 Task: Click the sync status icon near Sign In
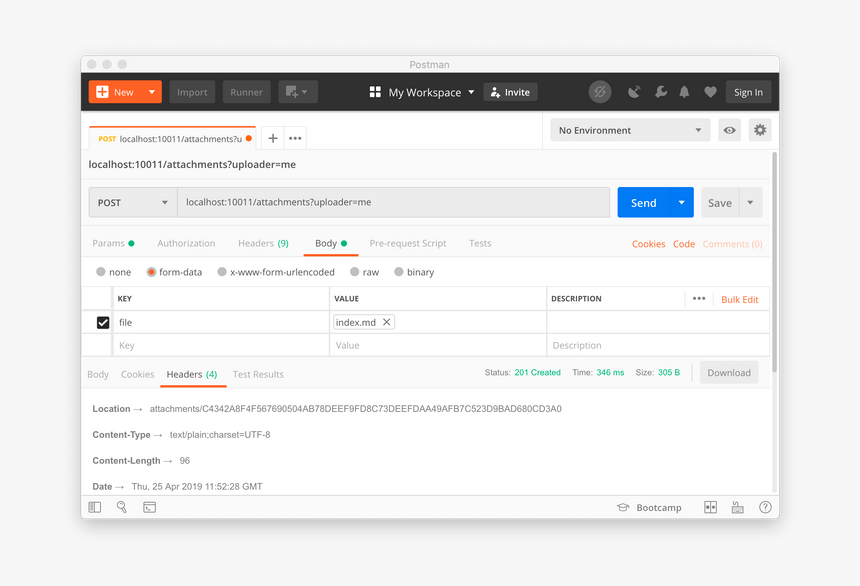600,91
